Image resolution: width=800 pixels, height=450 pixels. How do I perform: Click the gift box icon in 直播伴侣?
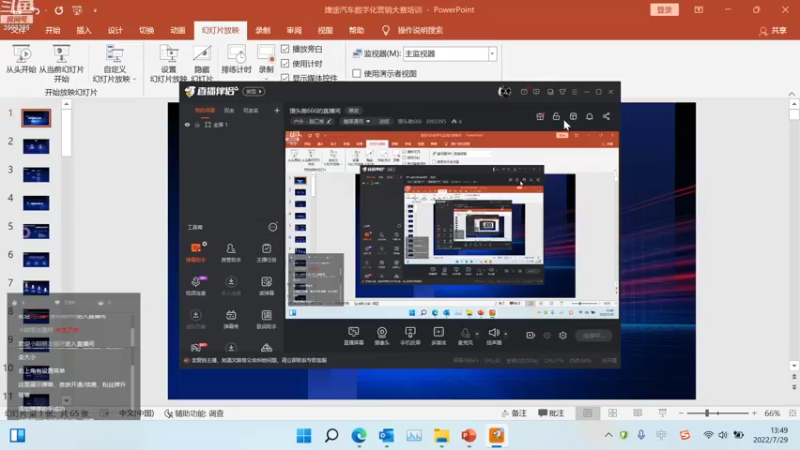pyautogui.click(x=540, y=116)
